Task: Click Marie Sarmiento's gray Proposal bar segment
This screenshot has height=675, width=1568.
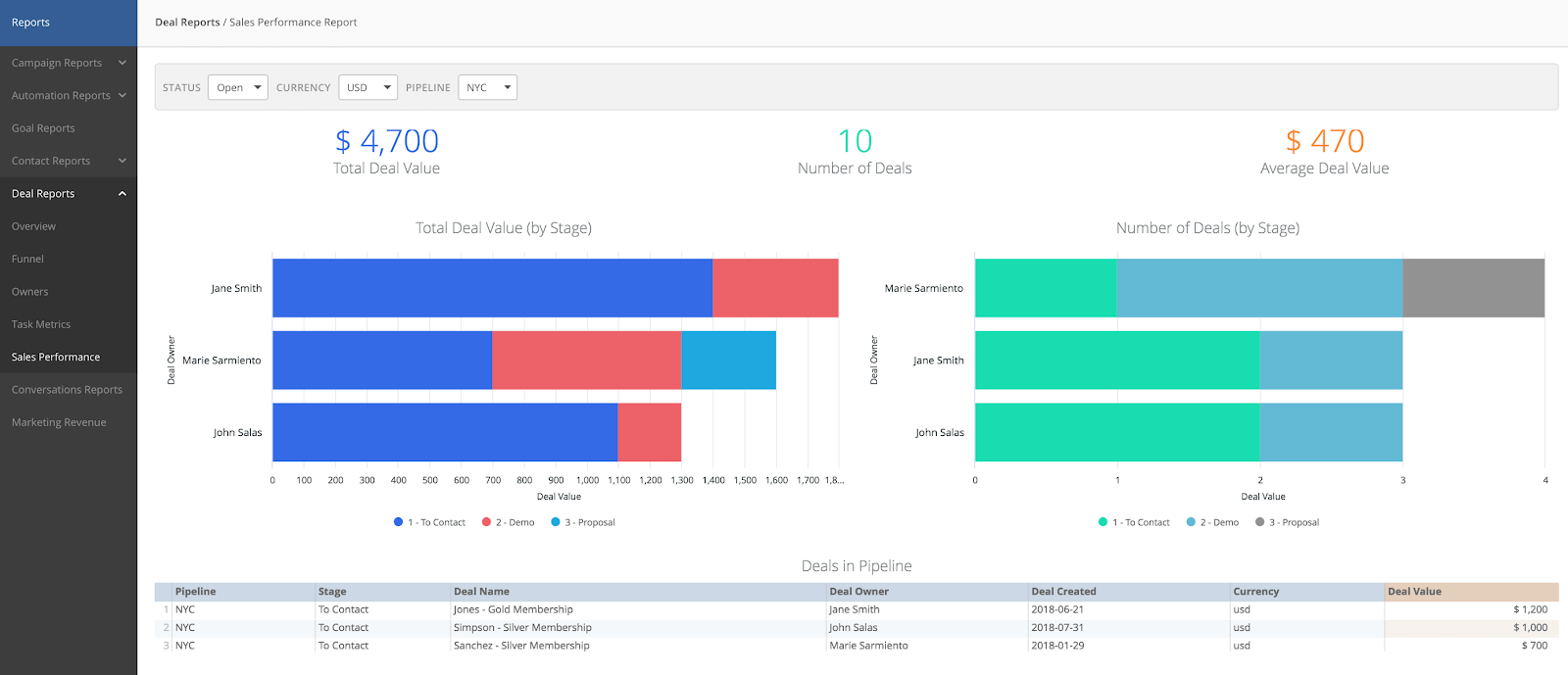Action: coord(1473,288)
